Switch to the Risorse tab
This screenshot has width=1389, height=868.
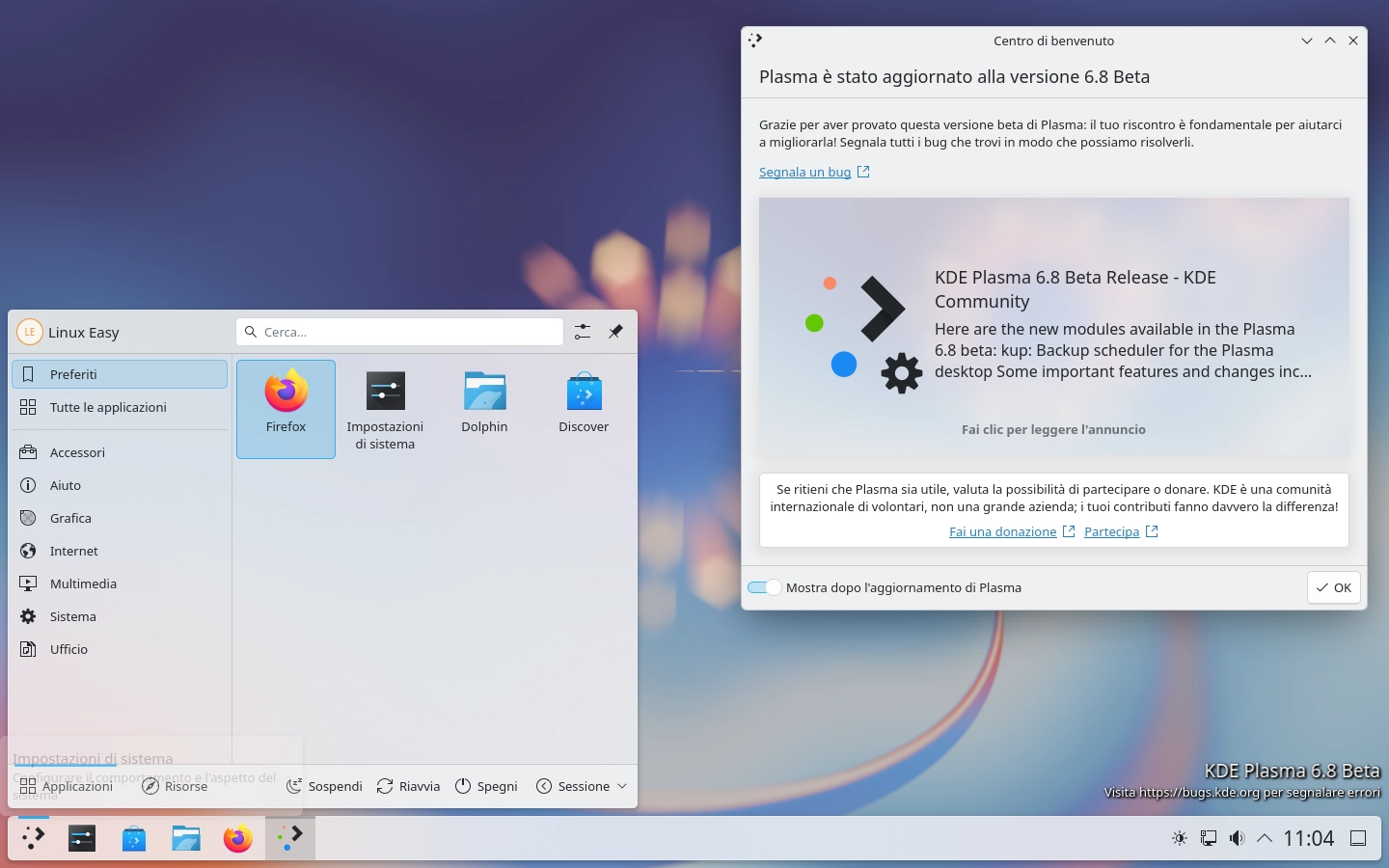click(175, 786)
